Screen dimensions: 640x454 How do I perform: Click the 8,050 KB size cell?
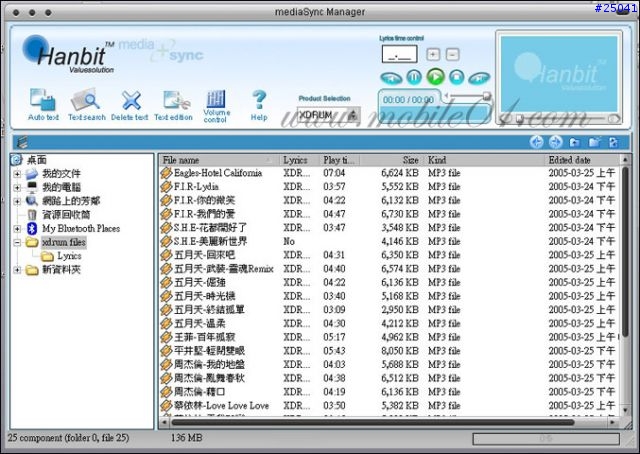click(400, 351)
